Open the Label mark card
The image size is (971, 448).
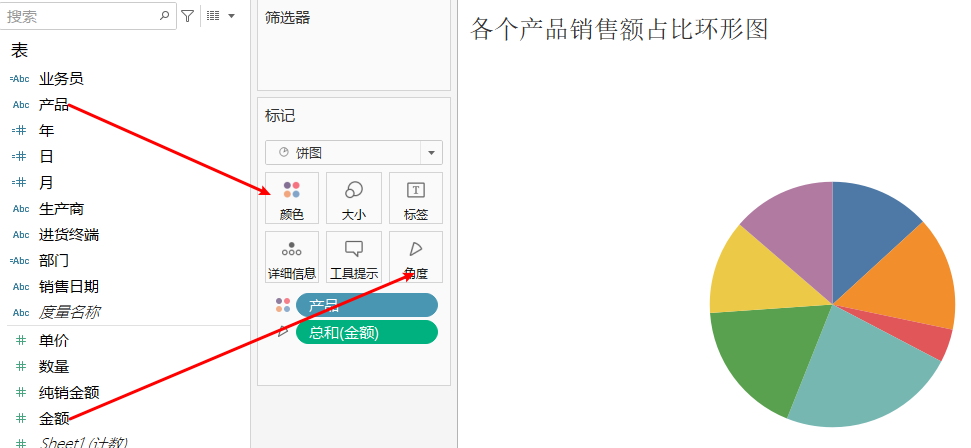pos(416,198)
